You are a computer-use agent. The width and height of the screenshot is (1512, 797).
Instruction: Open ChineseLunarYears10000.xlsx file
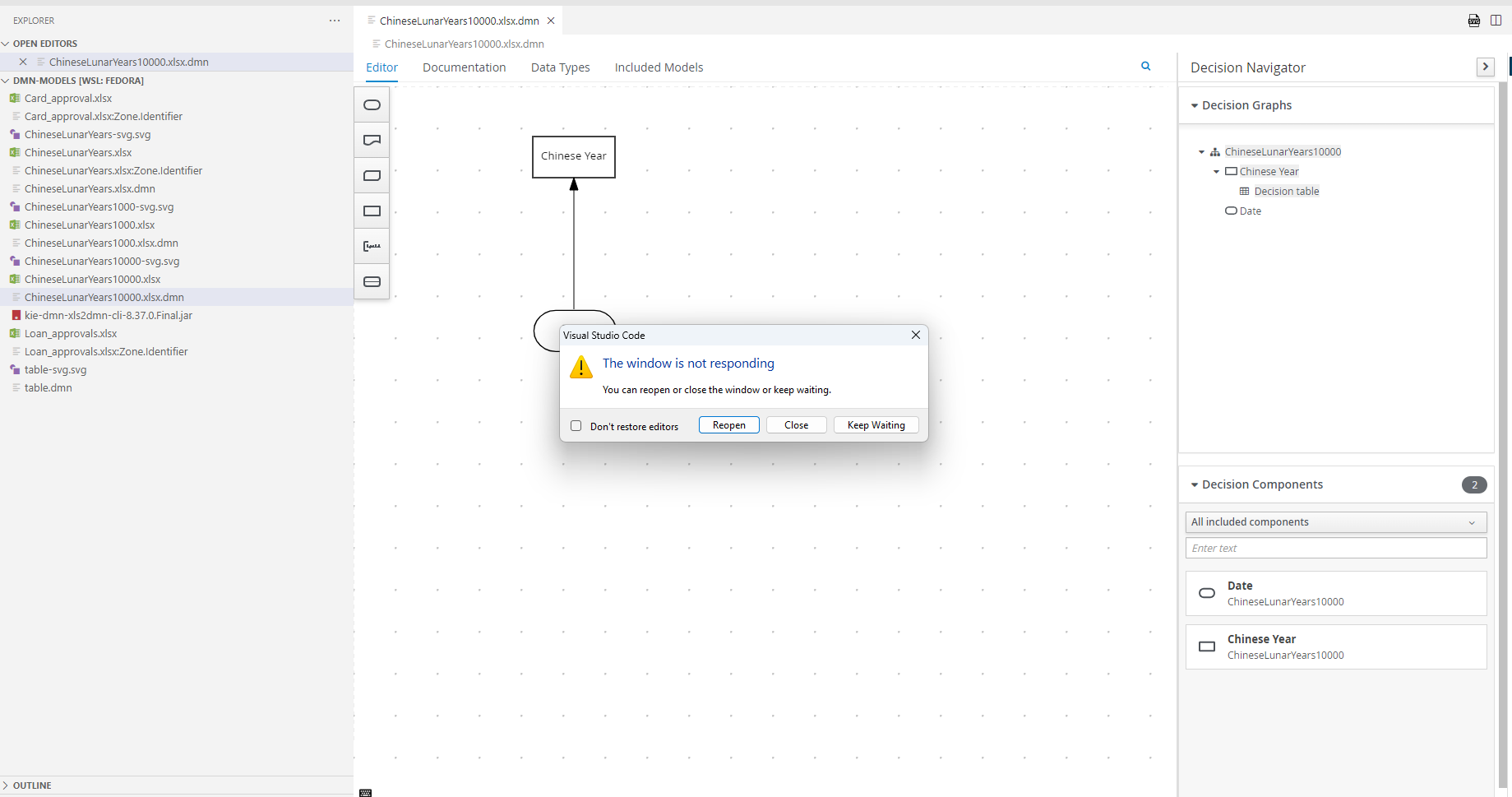[x=92, y=279]
